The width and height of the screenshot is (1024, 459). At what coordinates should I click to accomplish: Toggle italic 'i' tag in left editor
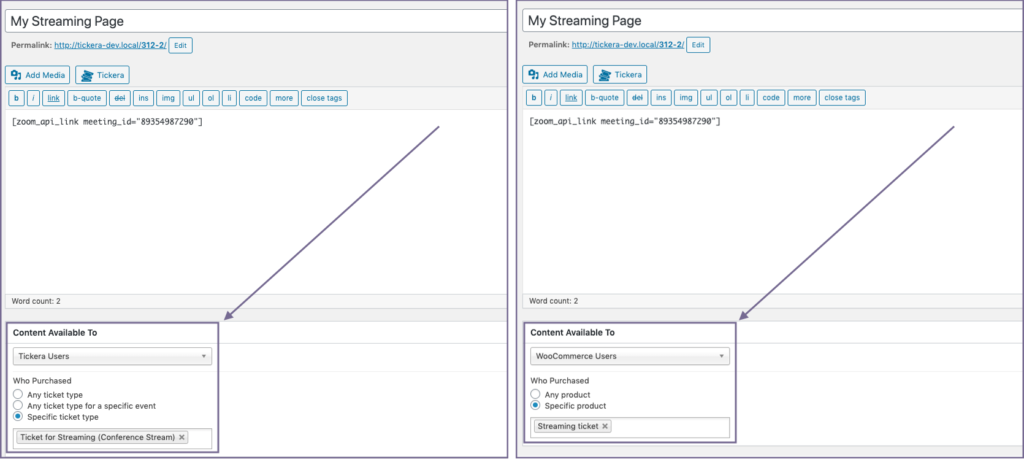coord(33,98)
